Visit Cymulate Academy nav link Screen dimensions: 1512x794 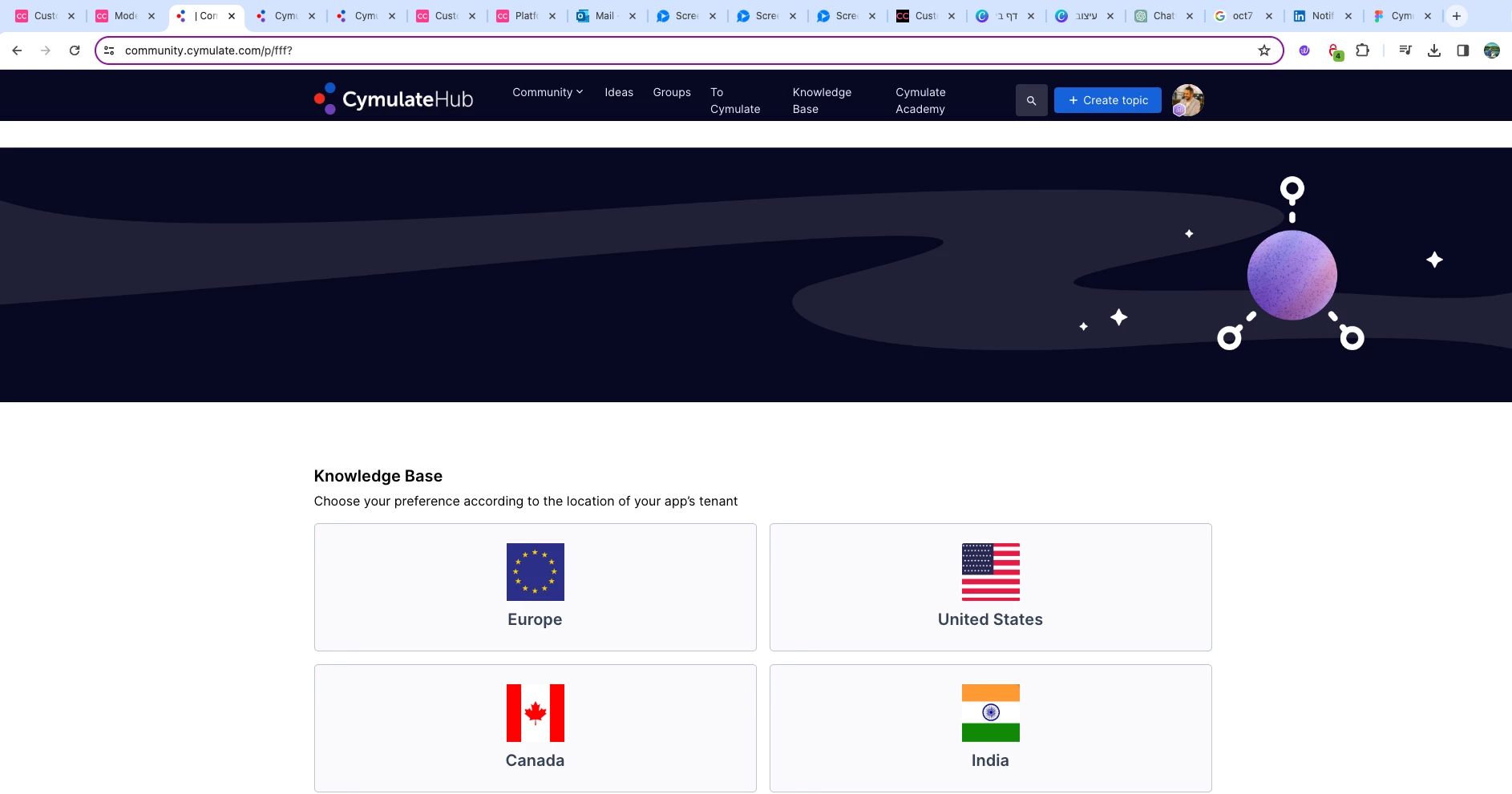[x=920, y=101]
